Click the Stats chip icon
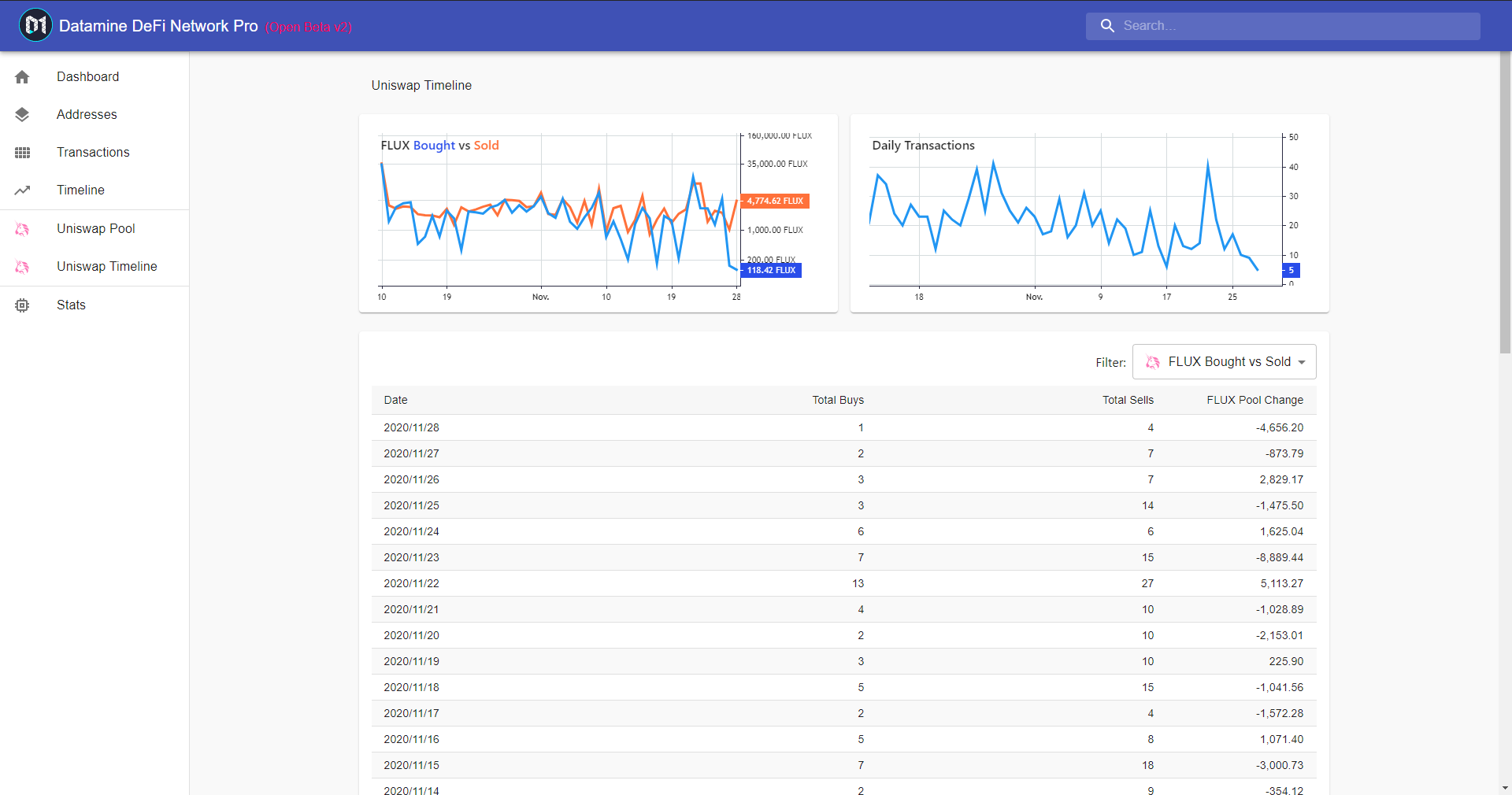 pyautogui.click(x=22, y=305)
